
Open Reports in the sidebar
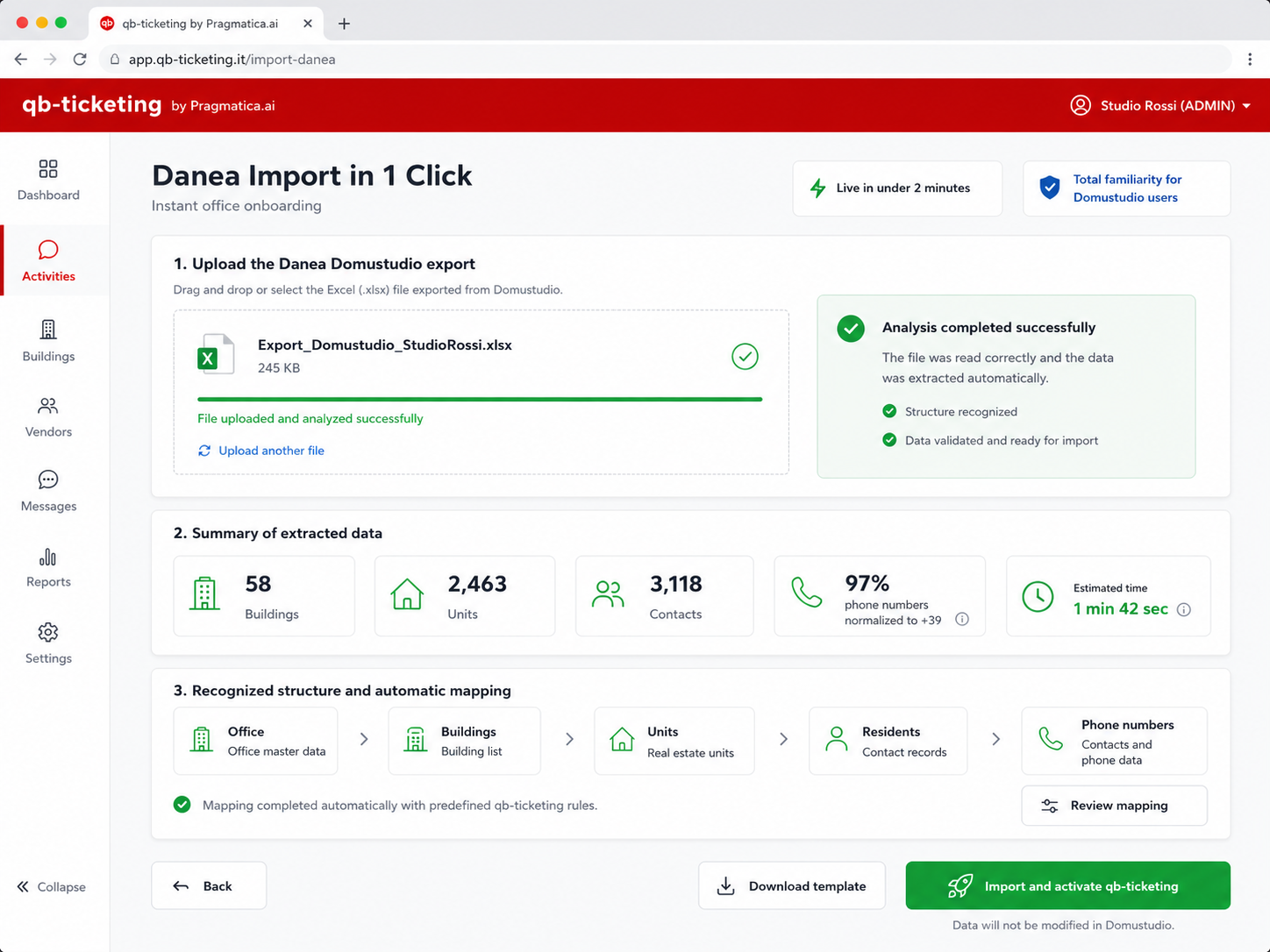tap(48, 568)
